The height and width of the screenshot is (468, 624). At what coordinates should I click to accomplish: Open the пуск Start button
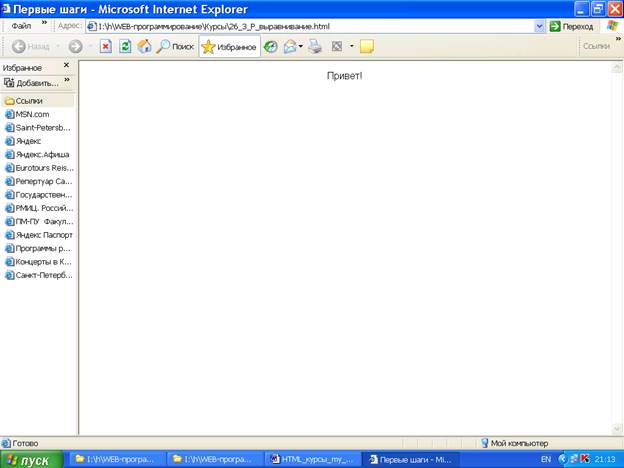[x=31, y=460]
